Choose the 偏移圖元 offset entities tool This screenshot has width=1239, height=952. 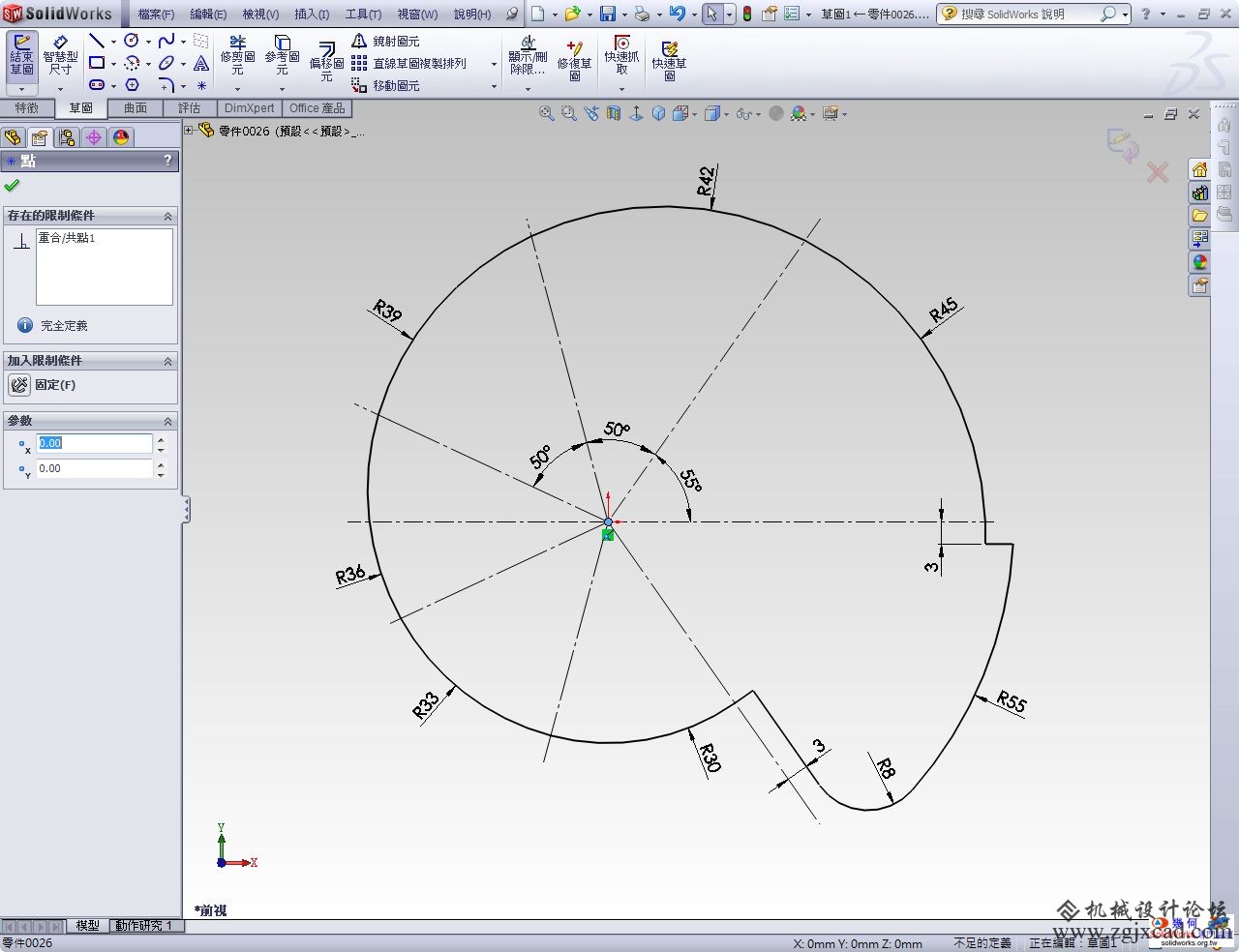326,60
